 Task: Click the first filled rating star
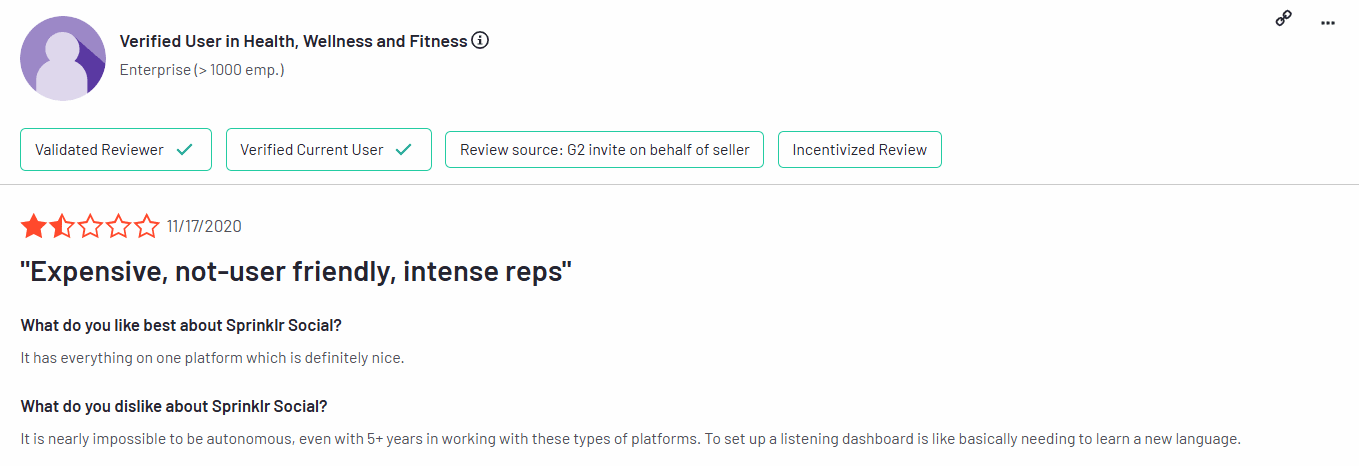pyautogui.click(x=33, y=226)
